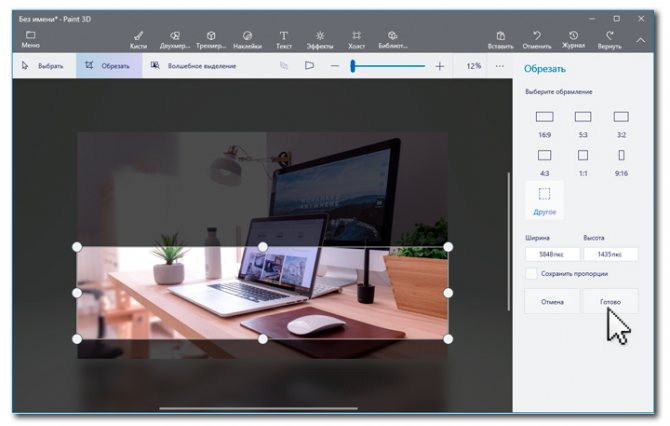Select the Наклейки (Stickers) icon

(247, 39)
